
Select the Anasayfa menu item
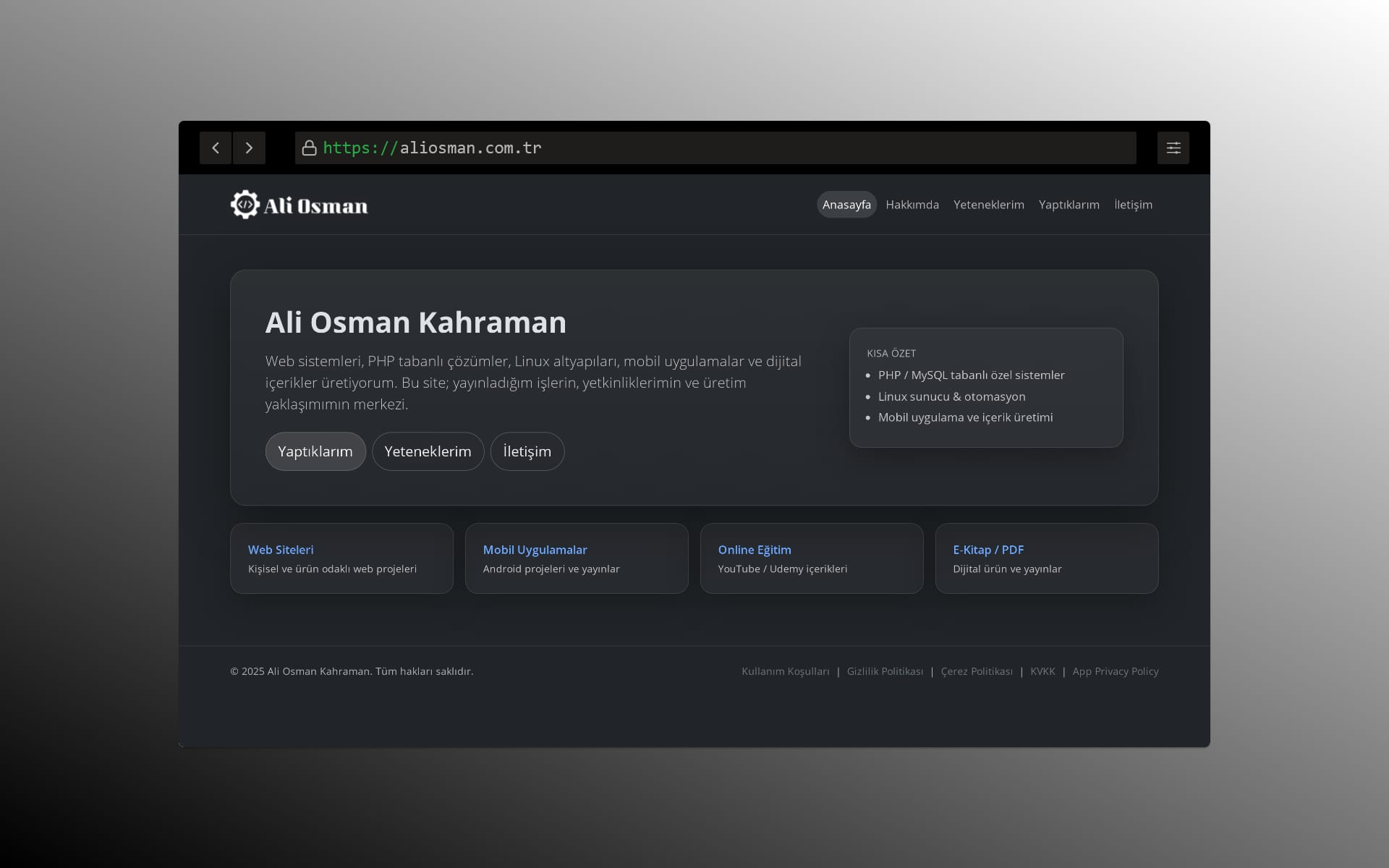[846, 205]
